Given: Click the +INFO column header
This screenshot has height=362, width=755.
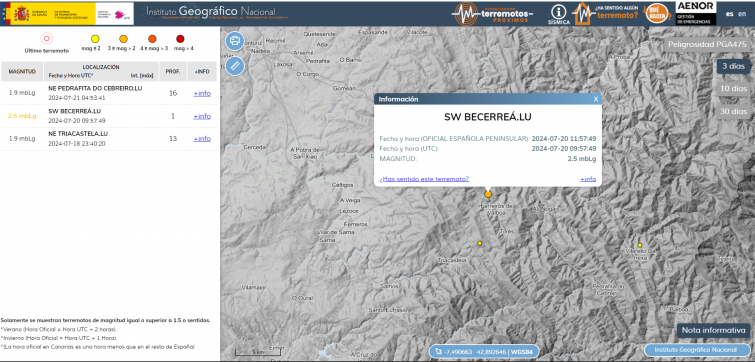Looking at the screenshot, I should click(x=202, y=71).
